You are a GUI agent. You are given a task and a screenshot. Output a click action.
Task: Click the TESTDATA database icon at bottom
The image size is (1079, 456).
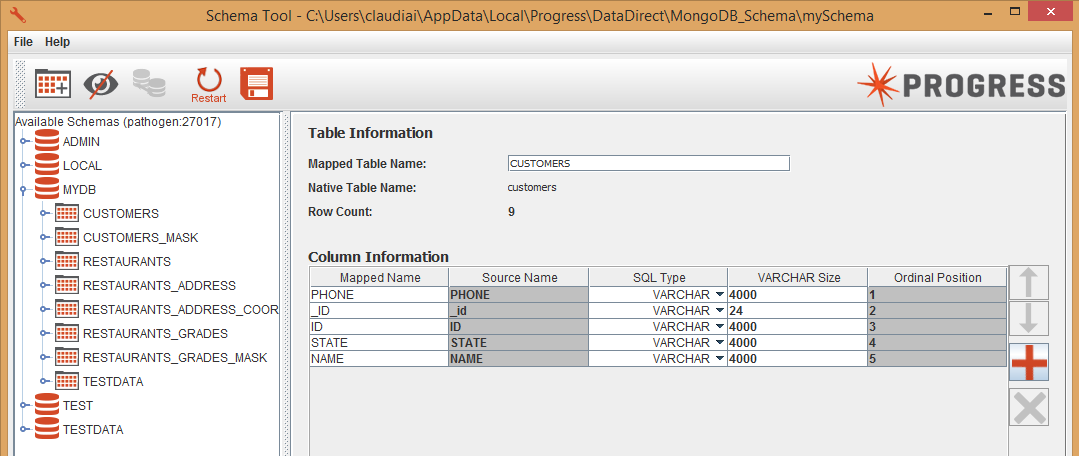tap(47, 429)
